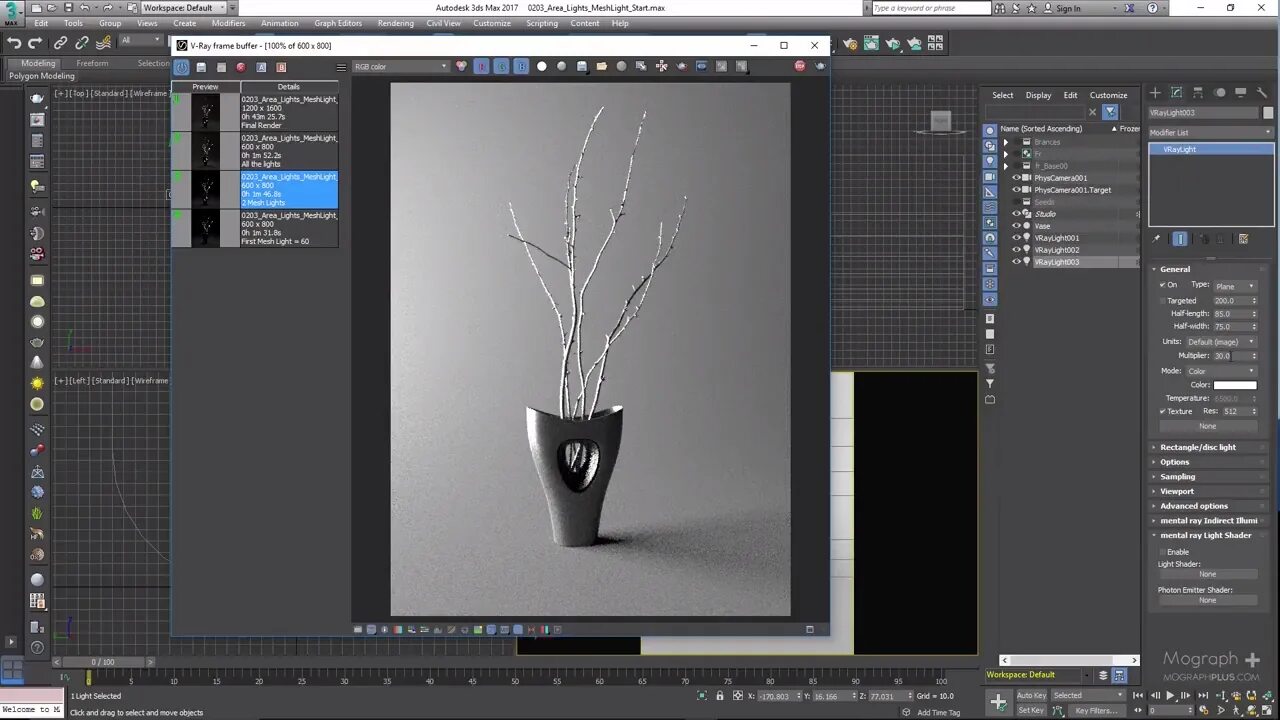Expand the Options rollout
The image size is (1280, 720).
click(1175, 462)
